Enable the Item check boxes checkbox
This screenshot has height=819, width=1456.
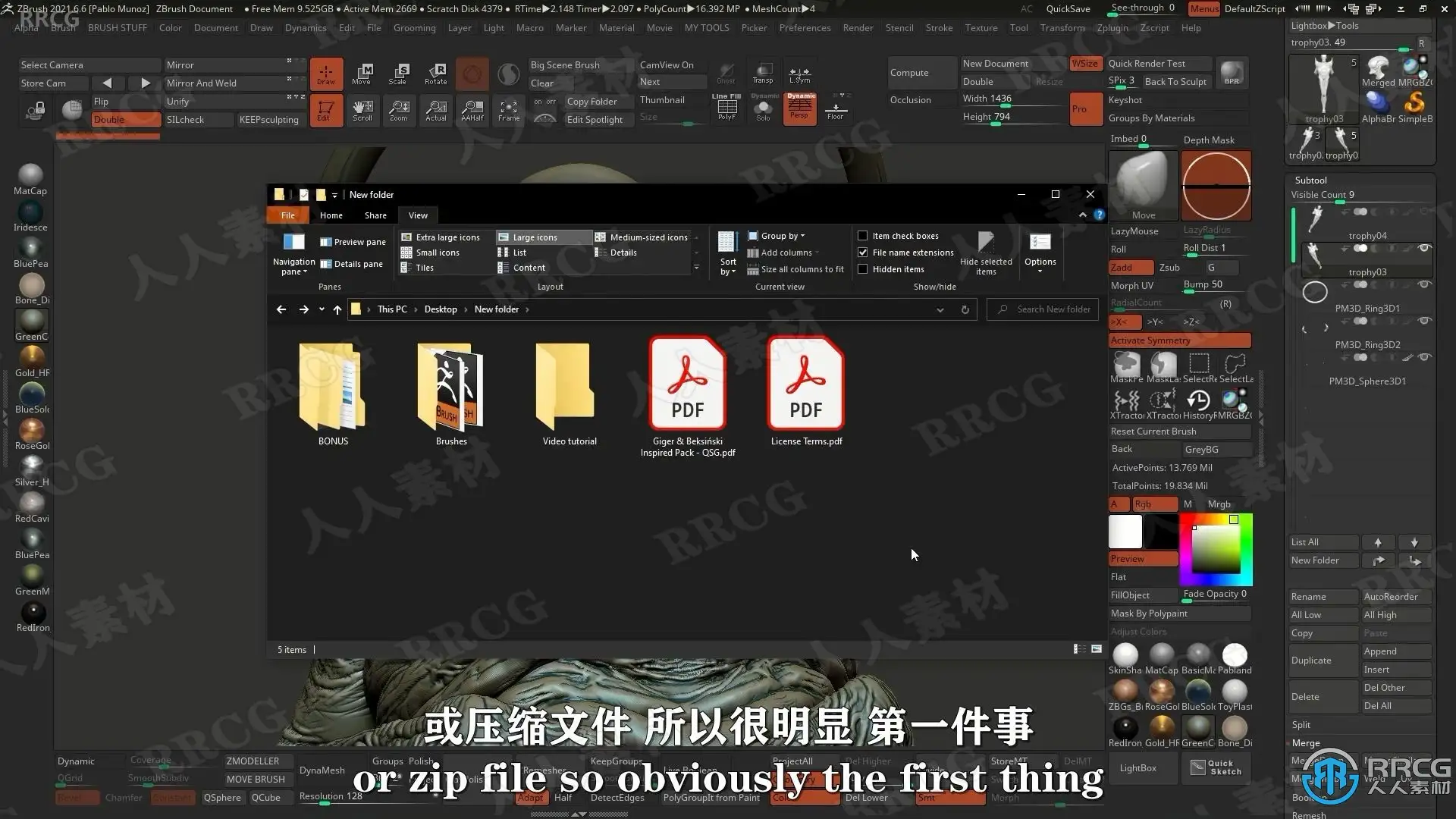coord(862,236)
